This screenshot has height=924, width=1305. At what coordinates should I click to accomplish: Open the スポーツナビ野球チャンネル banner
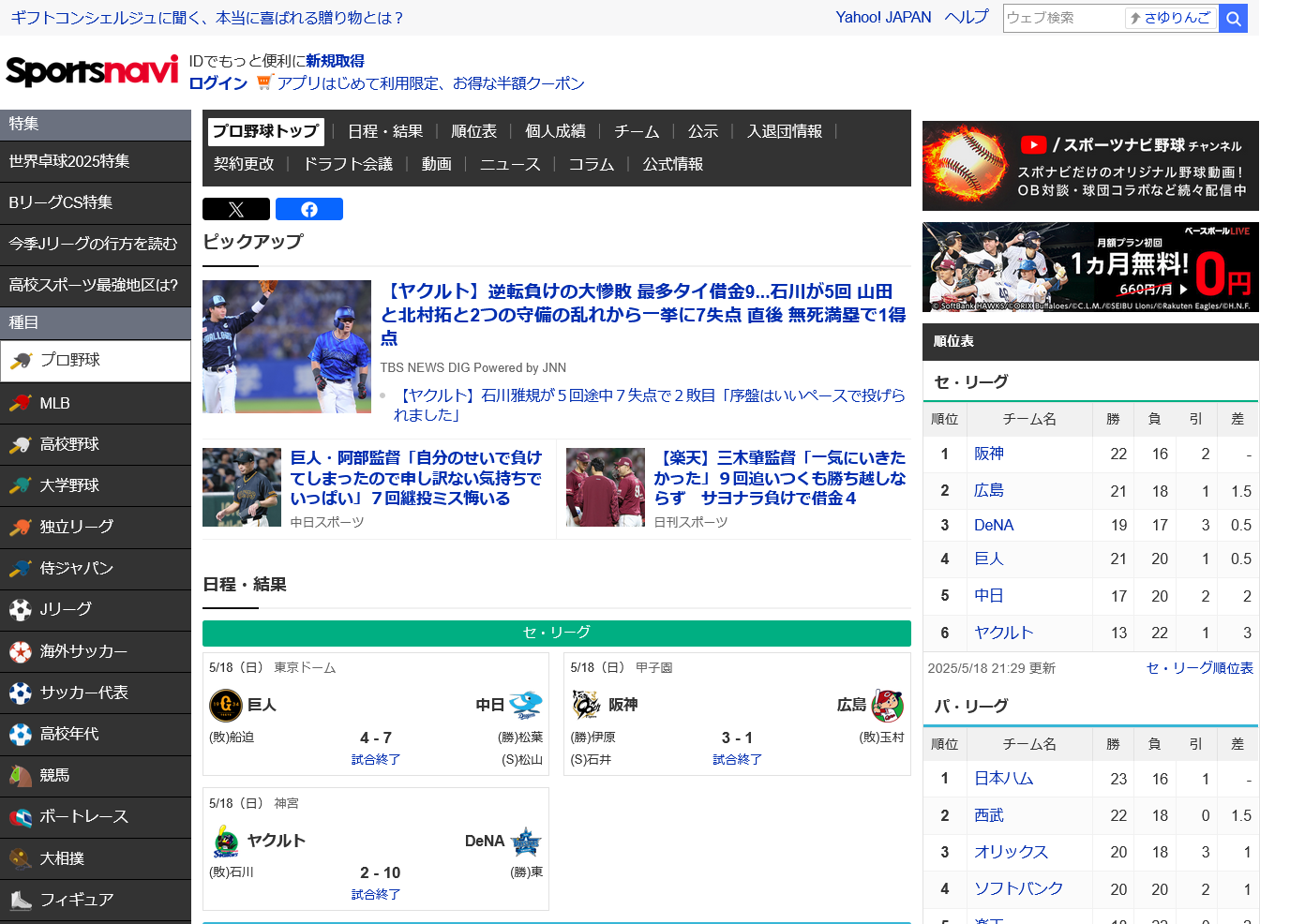click(x=1090, y=166)
